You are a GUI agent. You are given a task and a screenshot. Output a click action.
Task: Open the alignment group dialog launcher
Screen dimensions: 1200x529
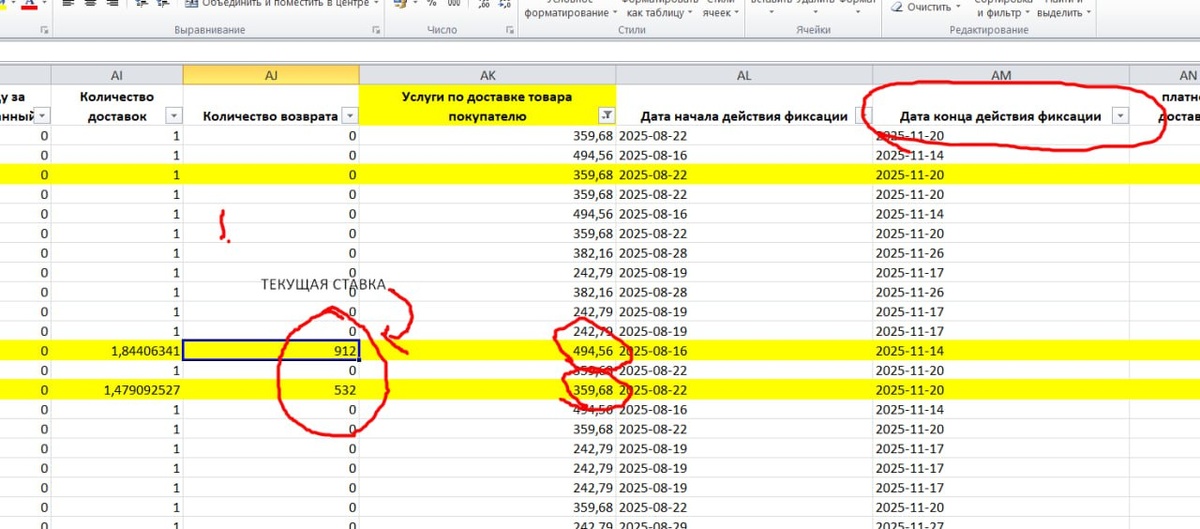(x=376, y=31)
